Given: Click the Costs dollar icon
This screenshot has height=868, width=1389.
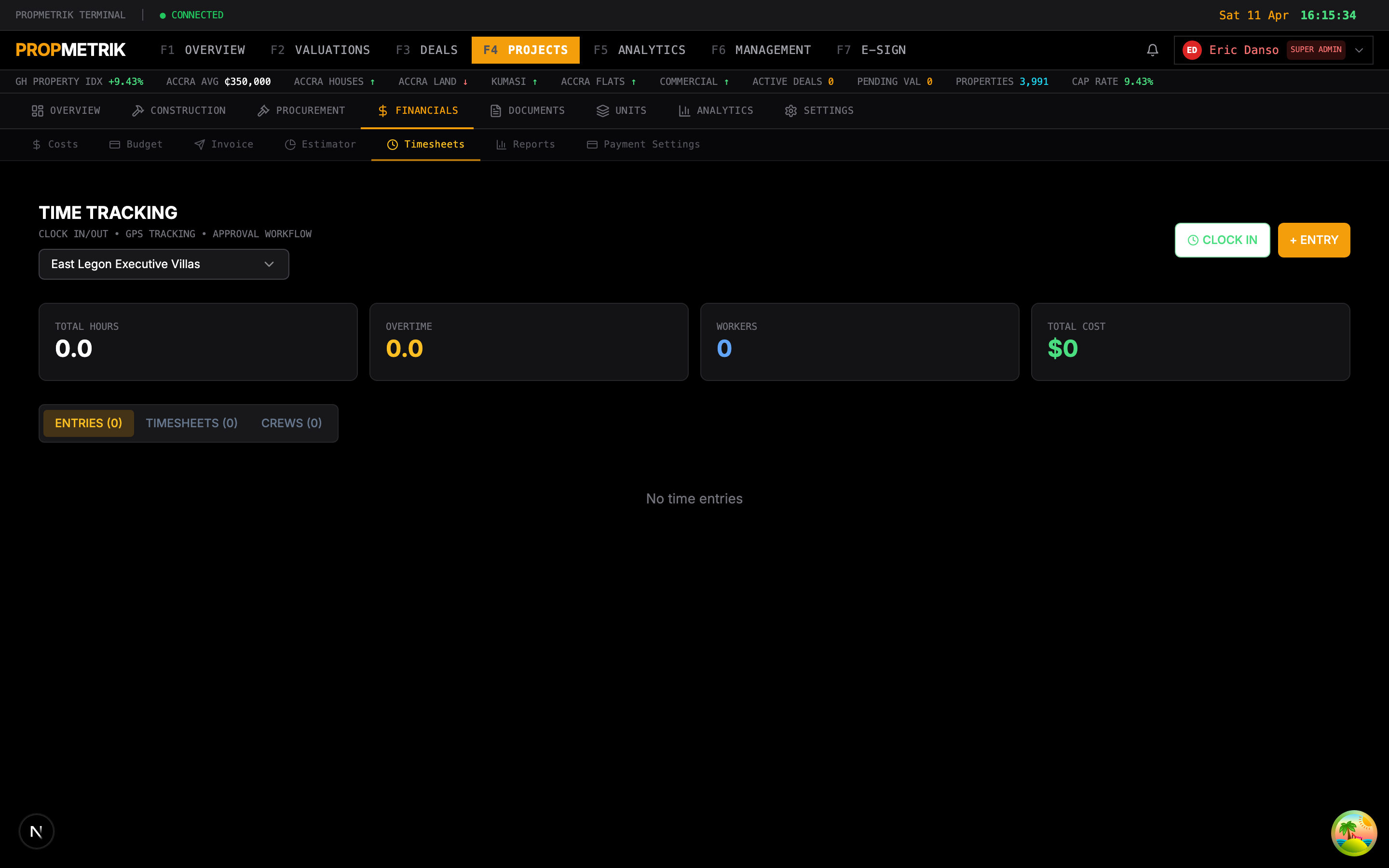Looking at the screenshot, I should point(37,145).
